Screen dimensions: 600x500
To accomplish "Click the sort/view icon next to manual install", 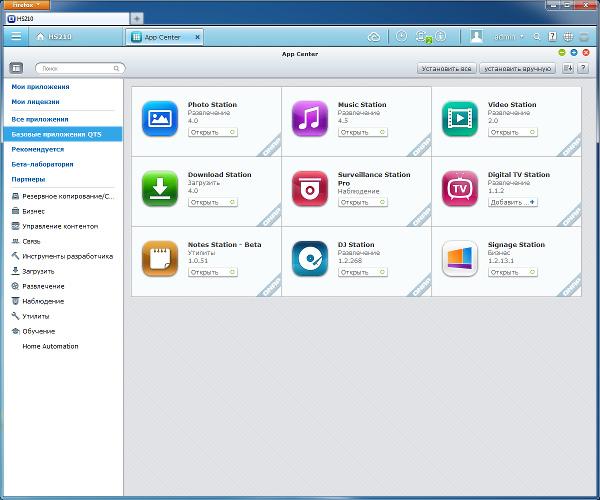I will coord(568,68).
